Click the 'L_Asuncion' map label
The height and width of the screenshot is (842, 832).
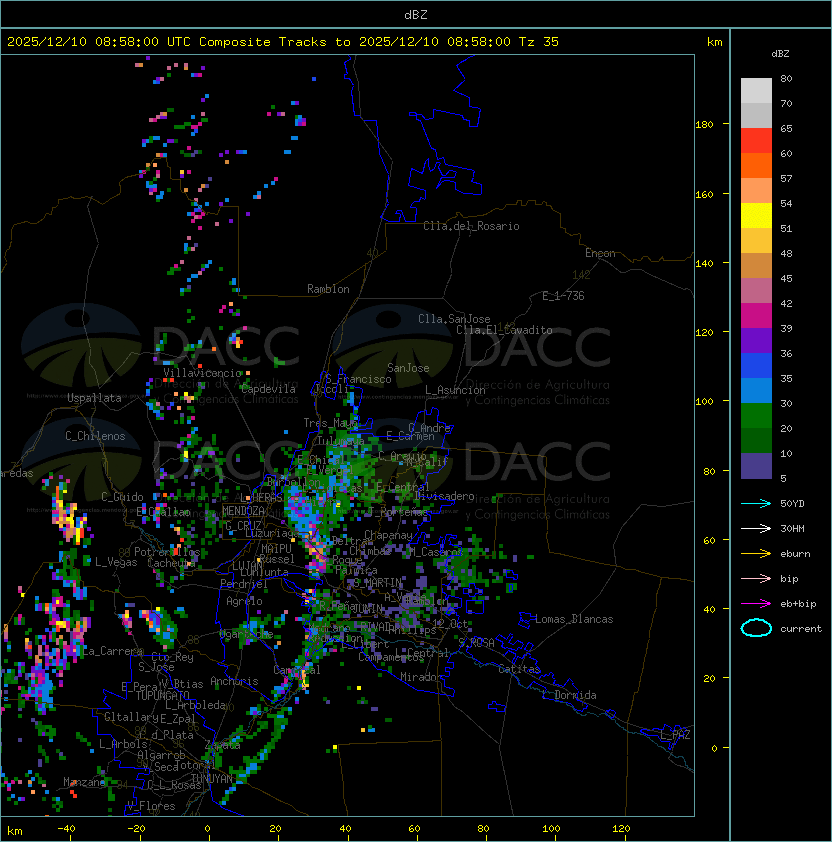pyautogui.click(x=455, y=390)
